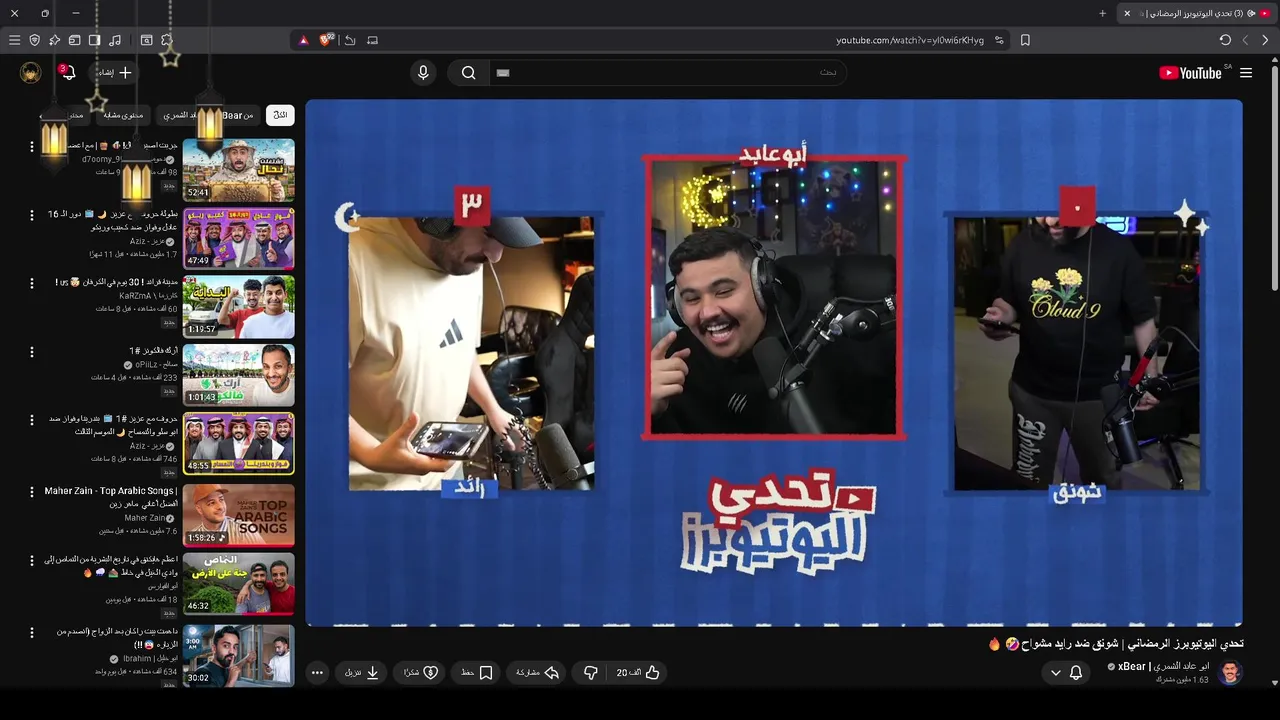Screen dimensions: 1280x720
Task: Open the 46:32 video thumbnail
Action: click(x=239, y=583)
